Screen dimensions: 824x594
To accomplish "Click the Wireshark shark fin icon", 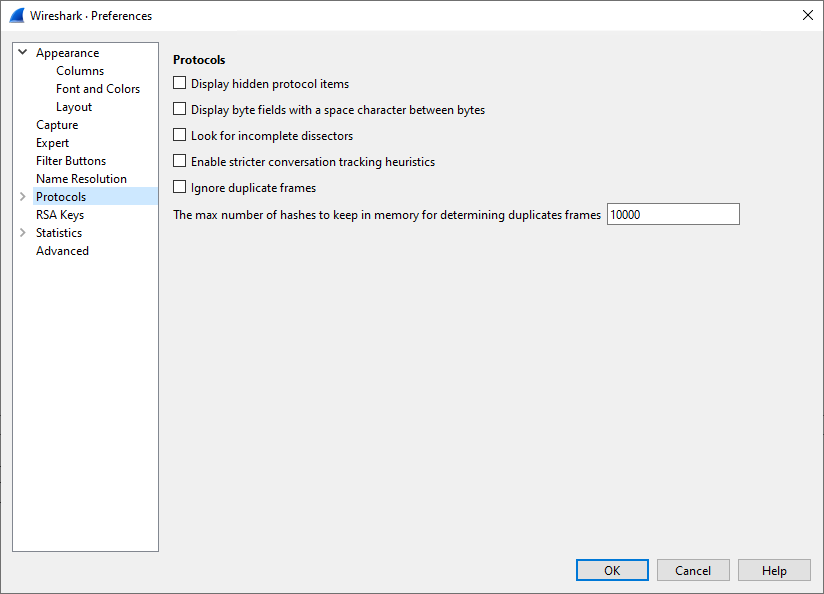I will 17,16.
